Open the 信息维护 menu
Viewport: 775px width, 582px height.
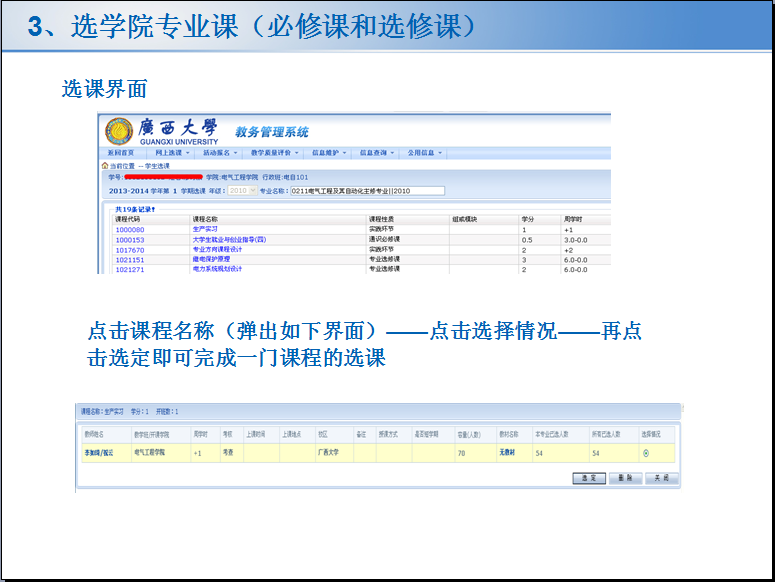tap(329, 153)
